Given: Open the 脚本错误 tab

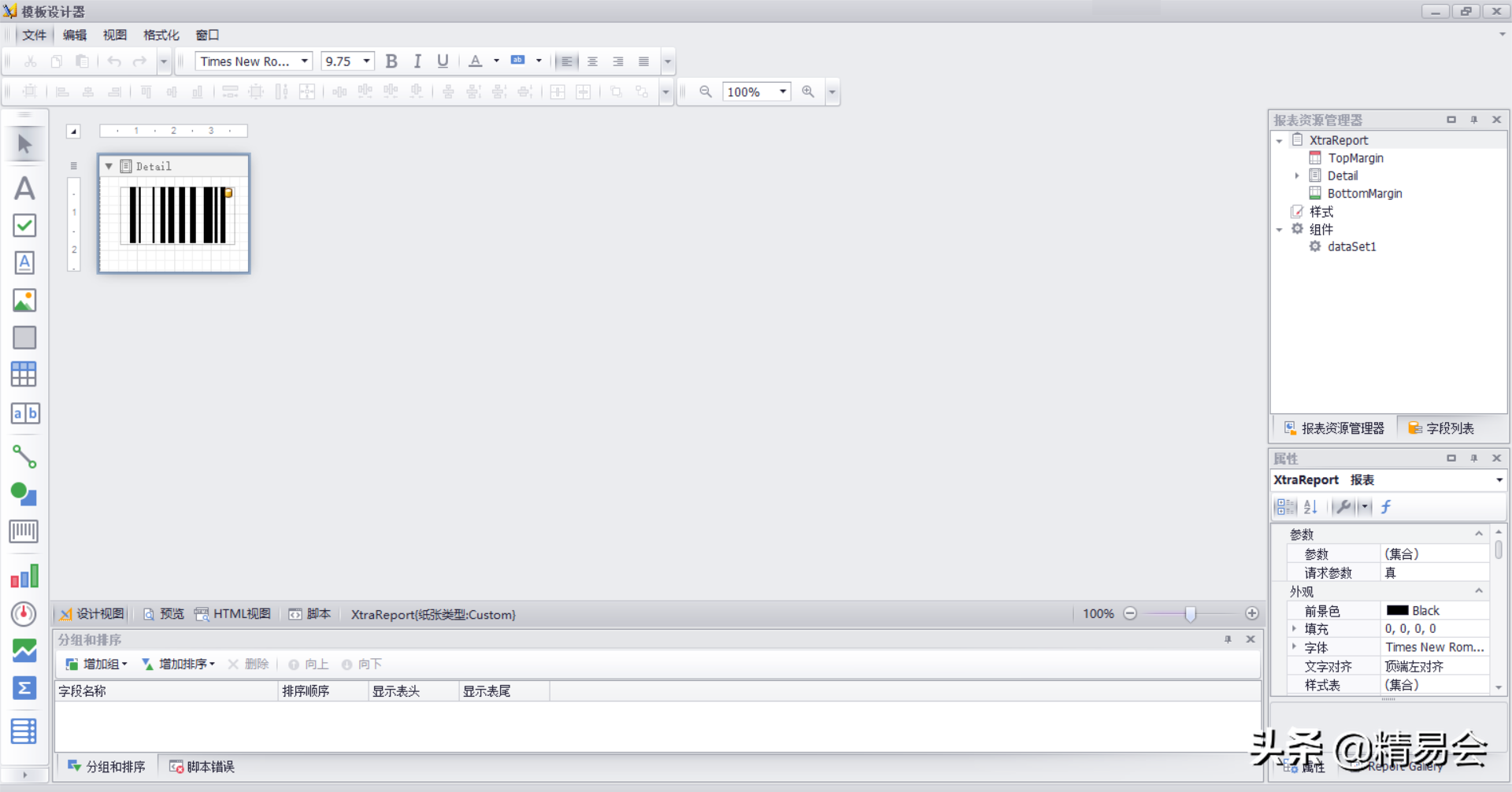Looking at the screenshot, I should click(202, 767).
